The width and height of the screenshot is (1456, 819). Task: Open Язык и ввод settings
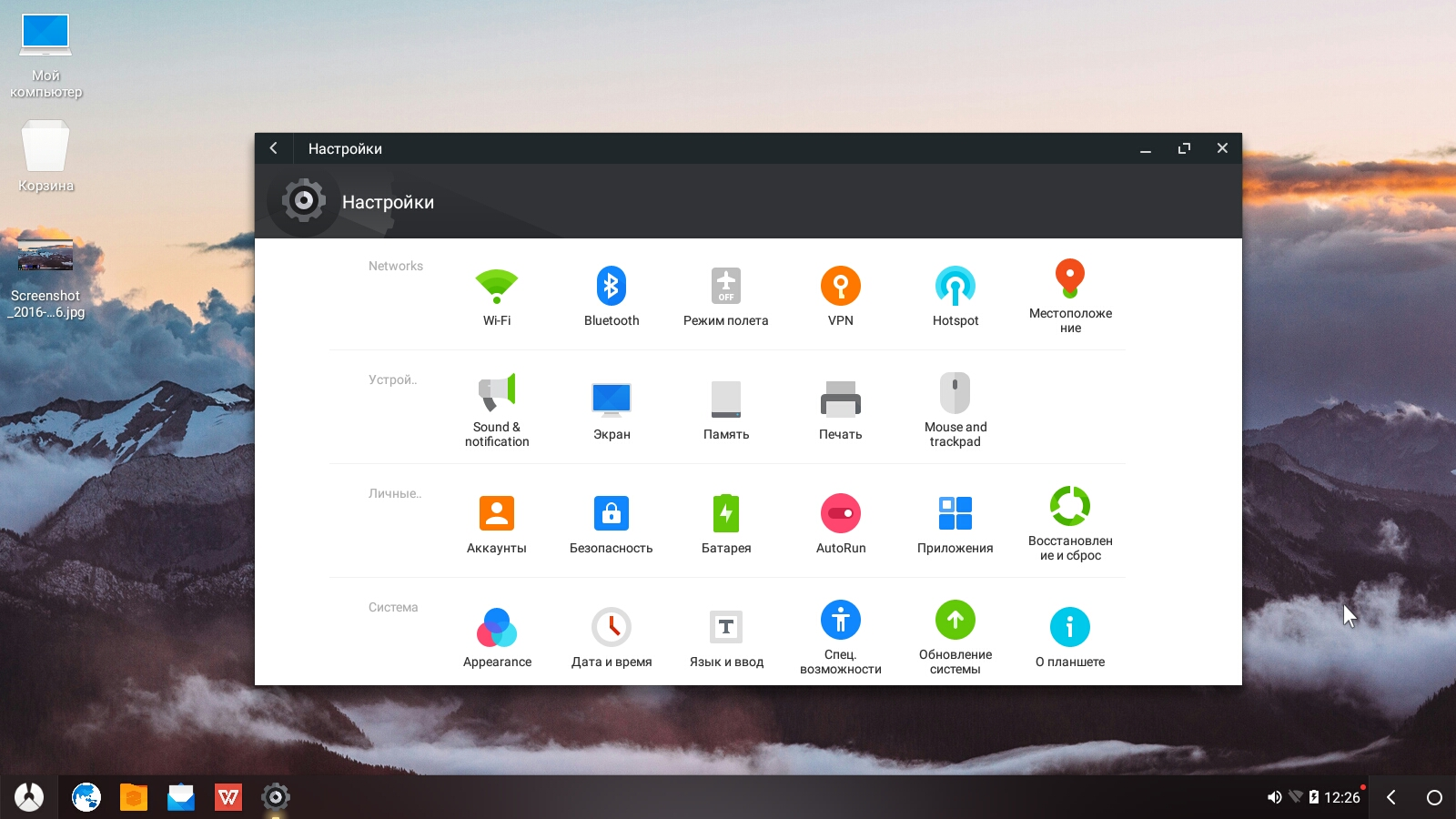(726, 638)
